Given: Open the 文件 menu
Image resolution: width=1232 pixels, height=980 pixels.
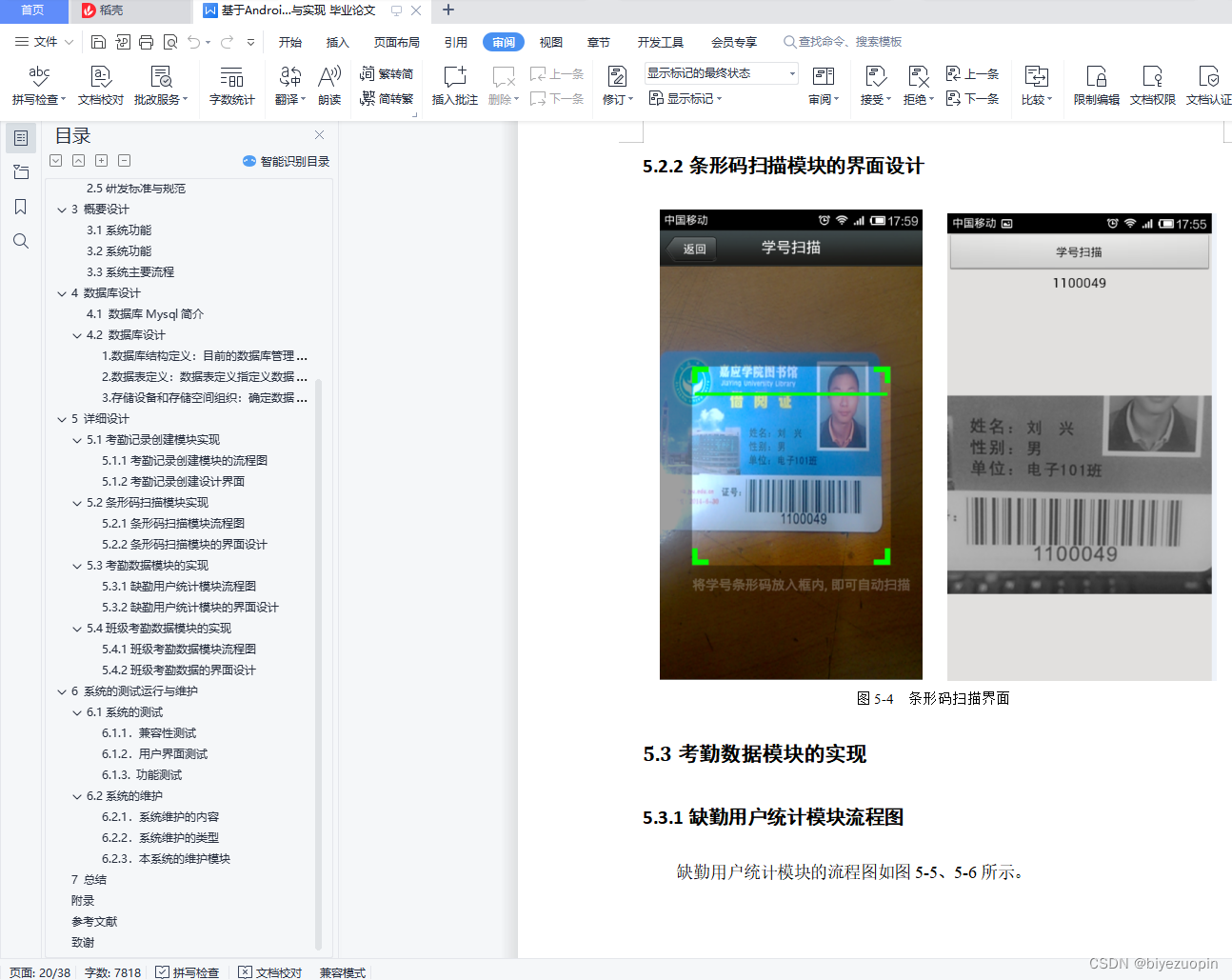Looking at the screenshot, I should (x=44, y=42).
